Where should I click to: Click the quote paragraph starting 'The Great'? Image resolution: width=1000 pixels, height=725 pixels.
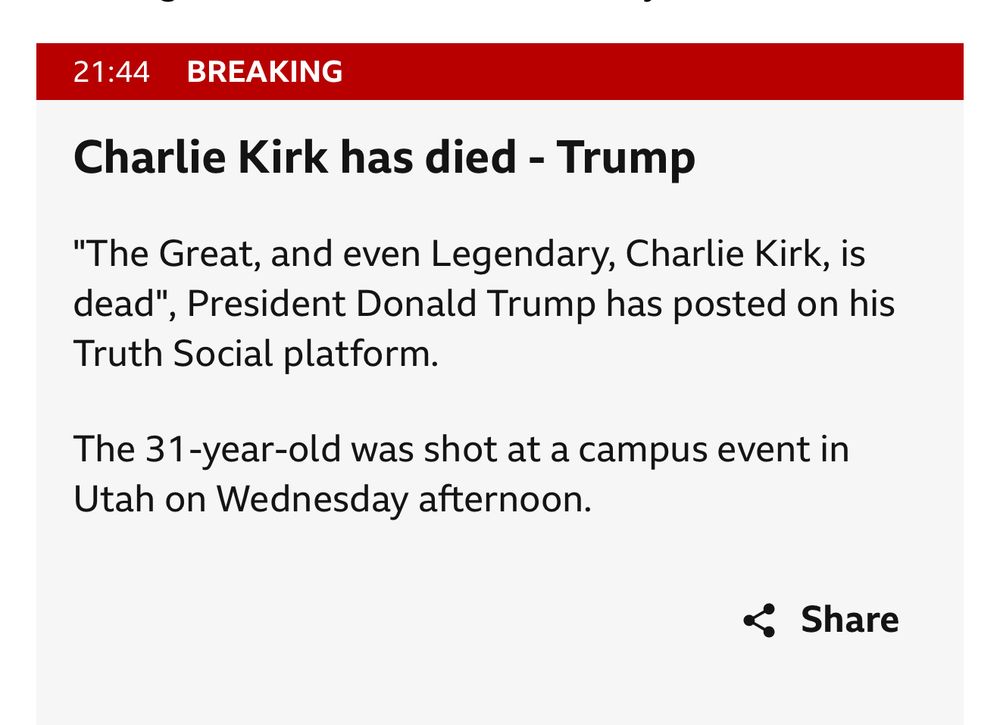483,304
